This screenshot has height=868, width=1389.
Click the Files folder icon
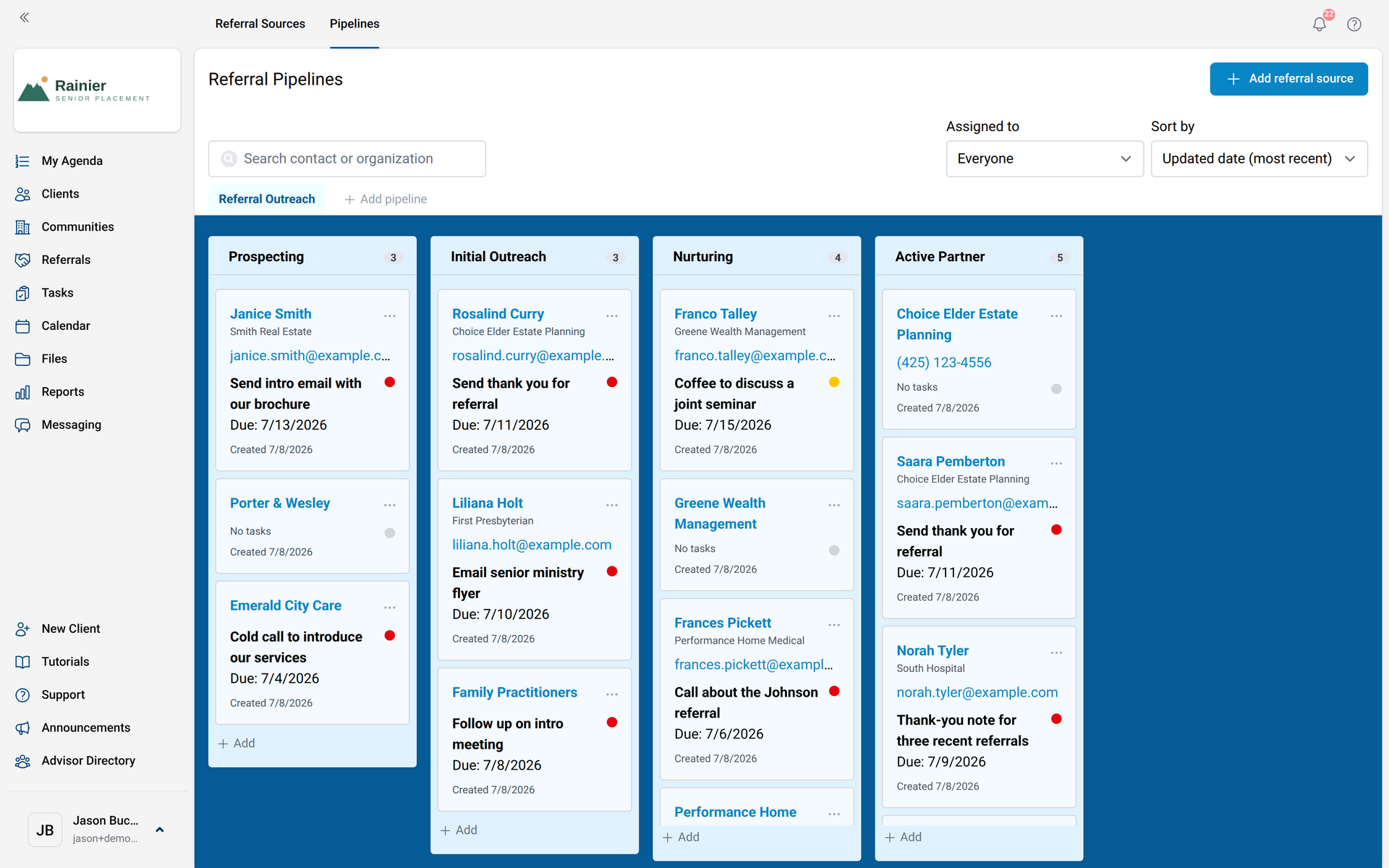(22, 359)
